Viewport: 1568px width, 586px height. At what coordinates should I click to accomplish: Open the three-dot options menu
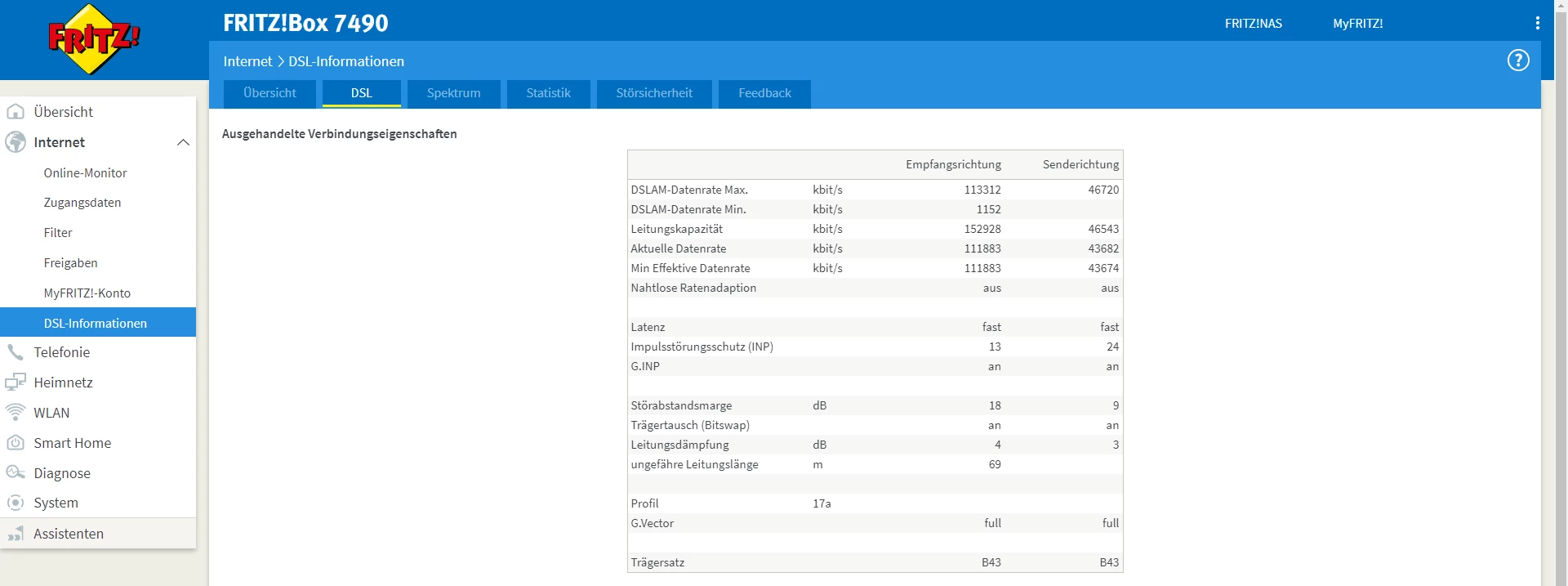(x=1537, y=23)
